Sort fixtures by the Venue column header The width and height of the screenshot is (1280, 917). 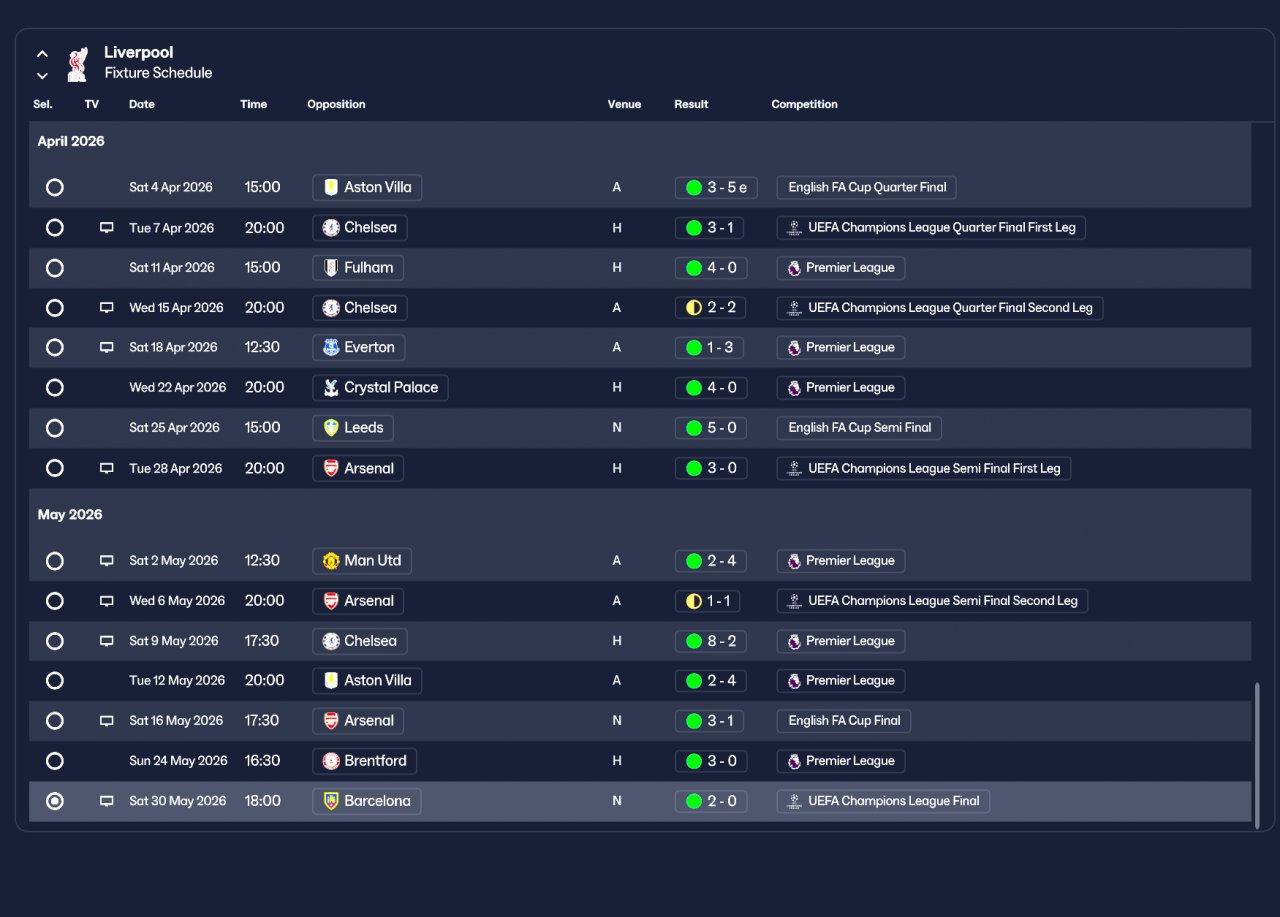(x=624, y=104)
